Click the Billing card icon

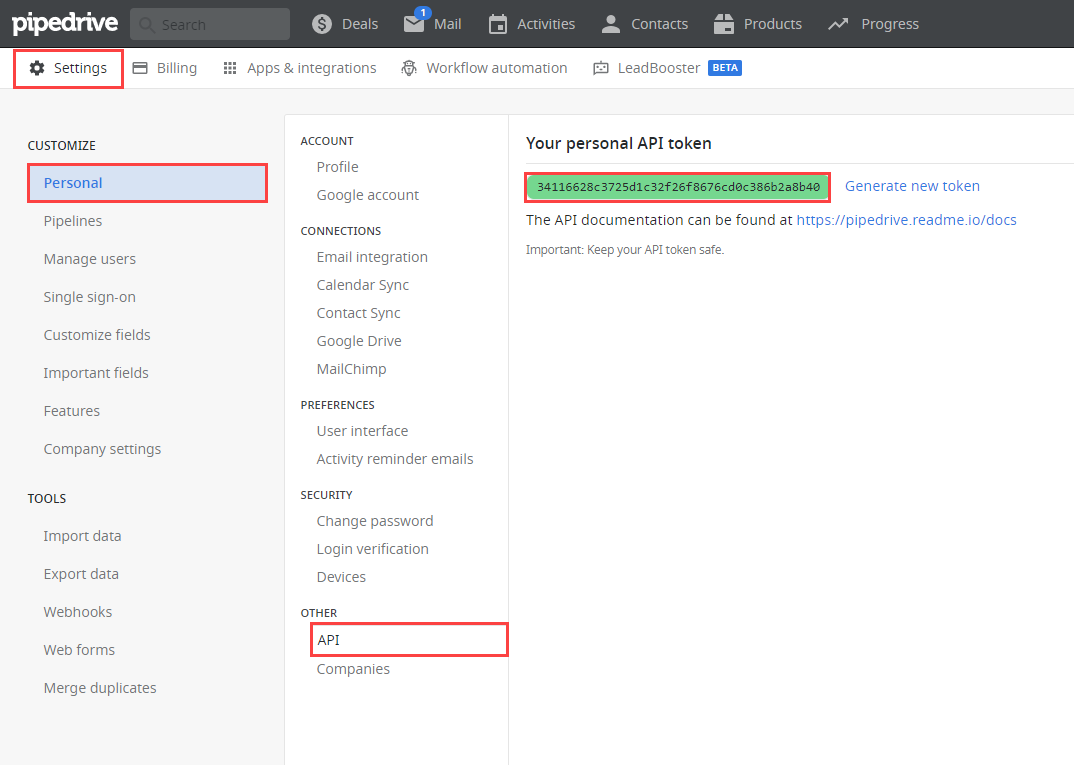pyautogui.click(x=140, y=68)
